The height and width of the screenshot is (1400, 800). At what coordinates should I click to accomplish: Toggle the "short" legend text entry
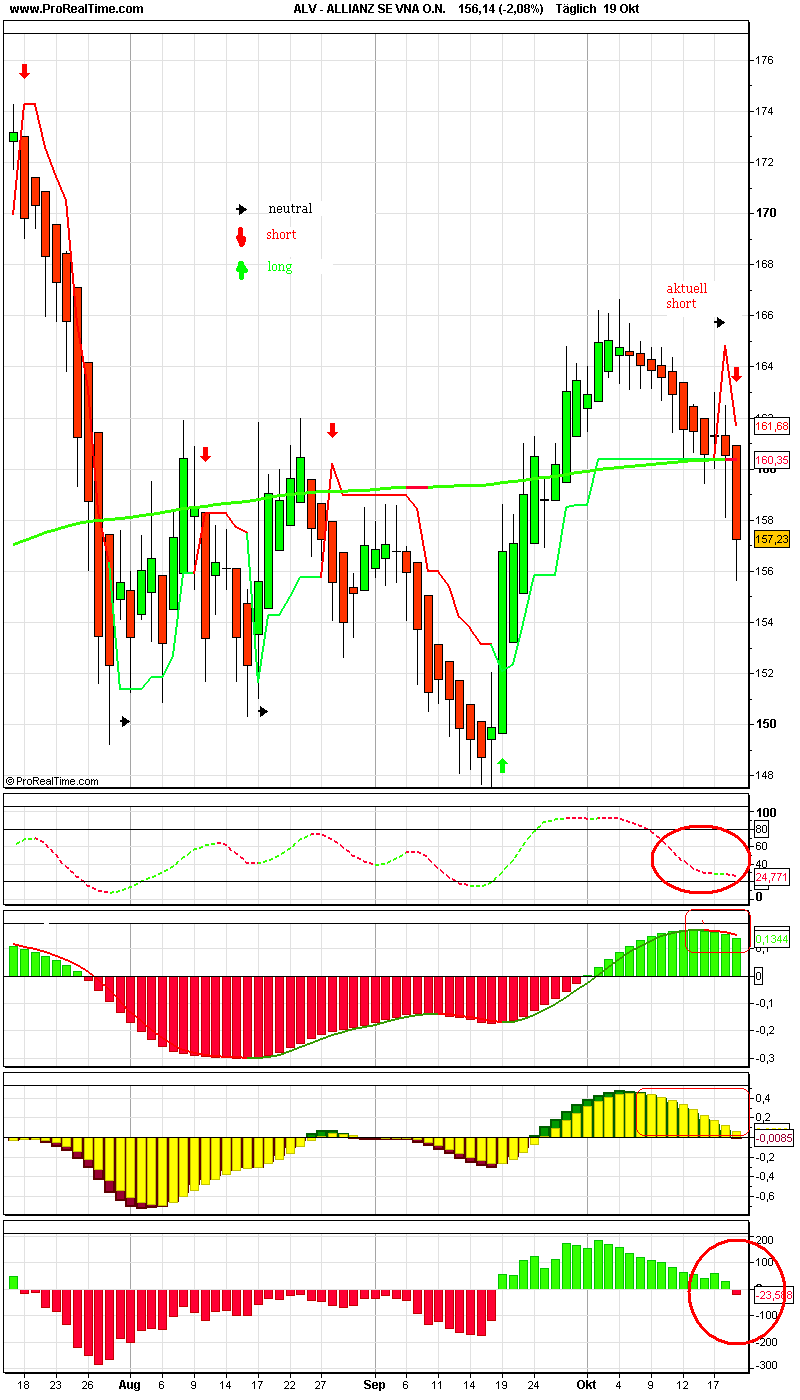[281, 235]
